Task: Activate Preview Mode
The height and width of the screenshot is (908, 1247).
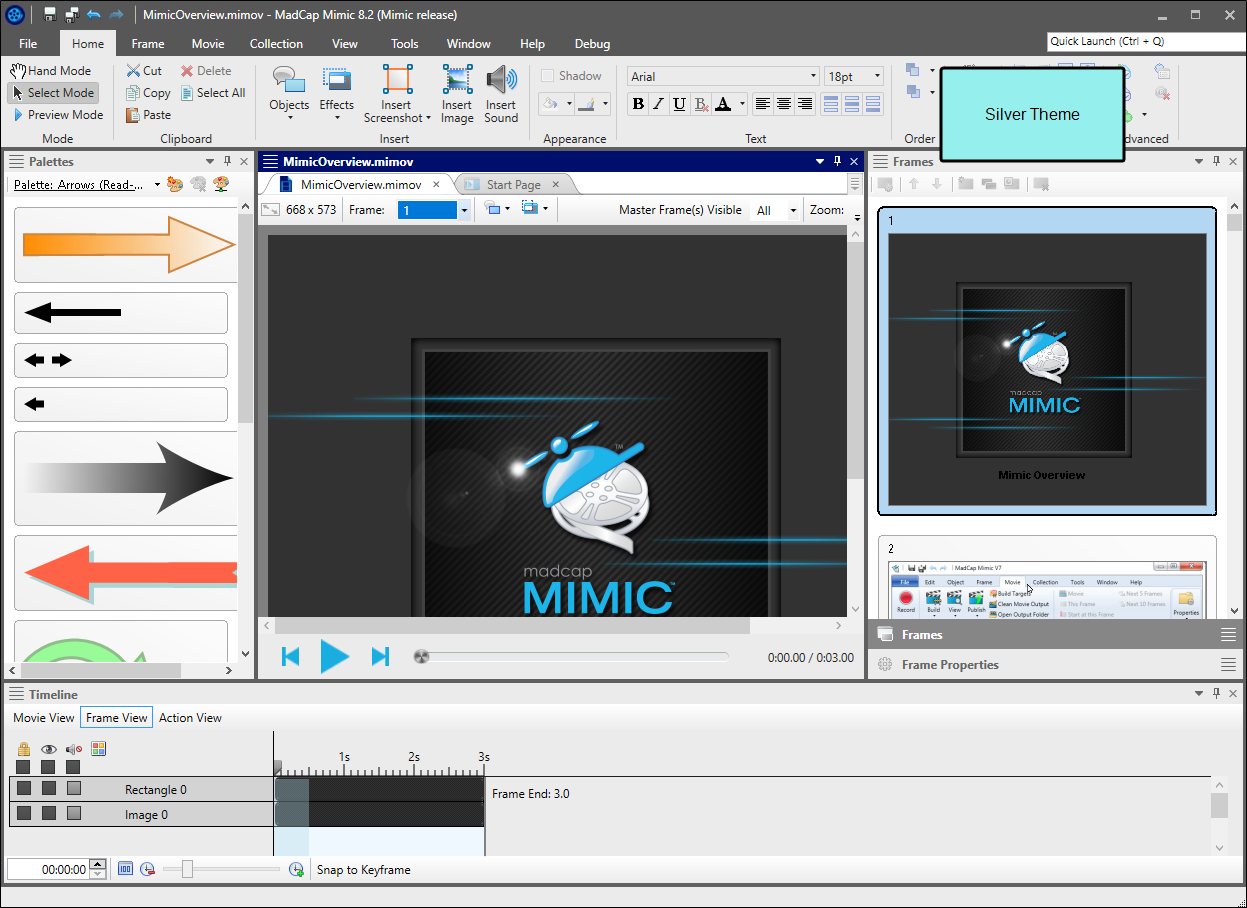Action: click(x=58, y=115)
